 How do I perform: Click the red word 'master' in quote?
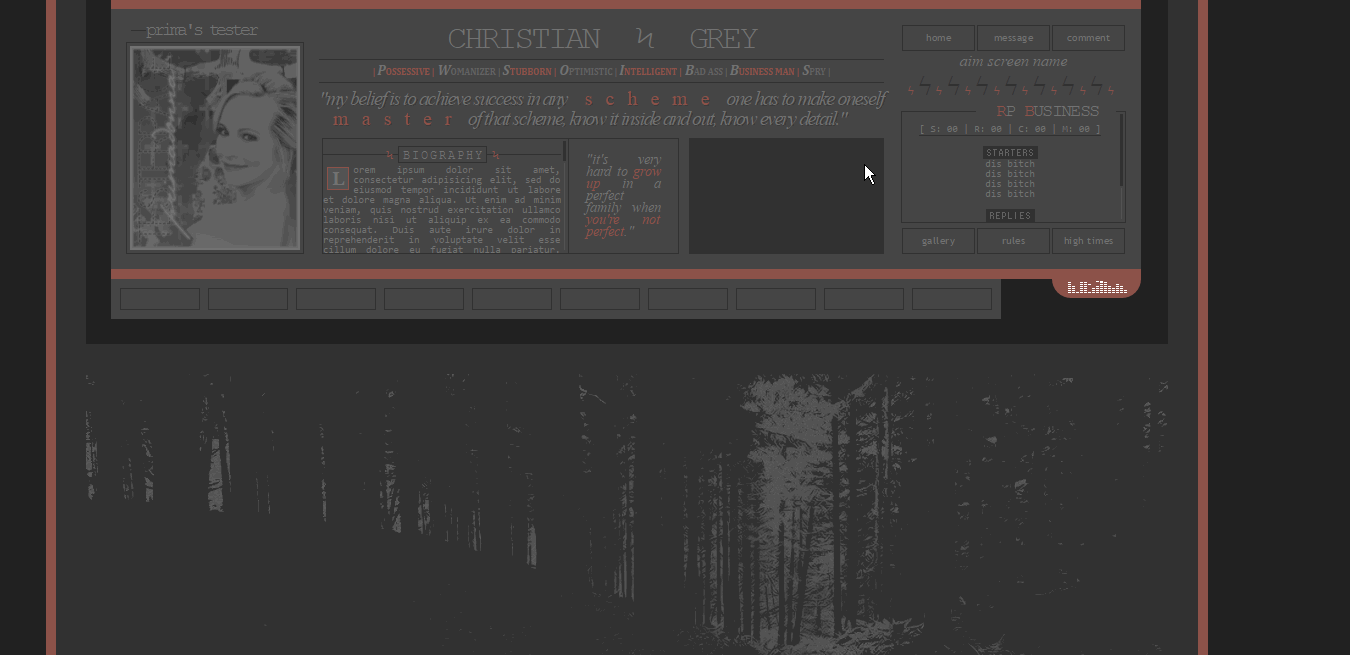394,119
